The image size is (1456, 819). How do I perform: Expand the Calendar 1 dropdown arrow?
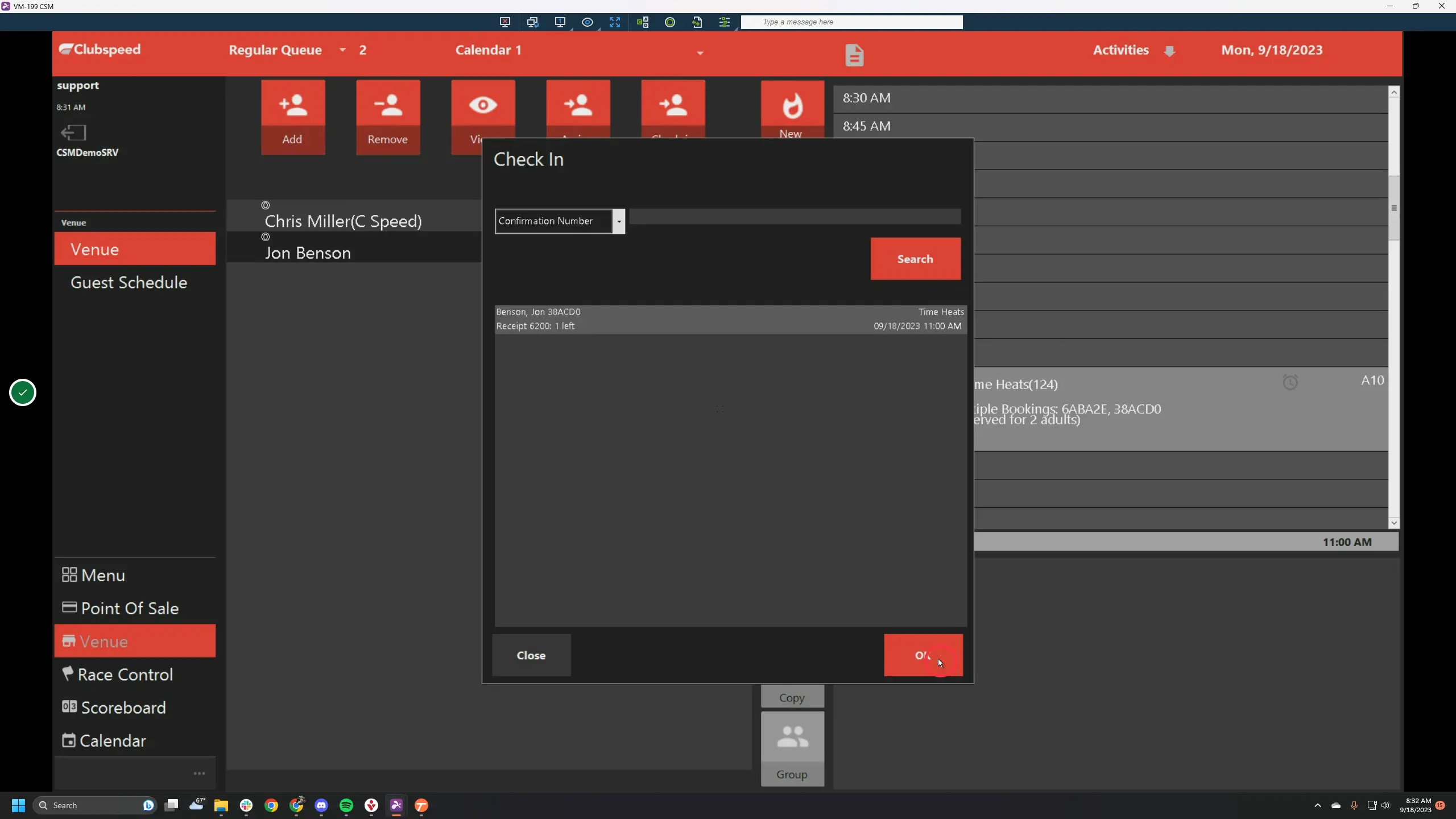pos(700,53)
